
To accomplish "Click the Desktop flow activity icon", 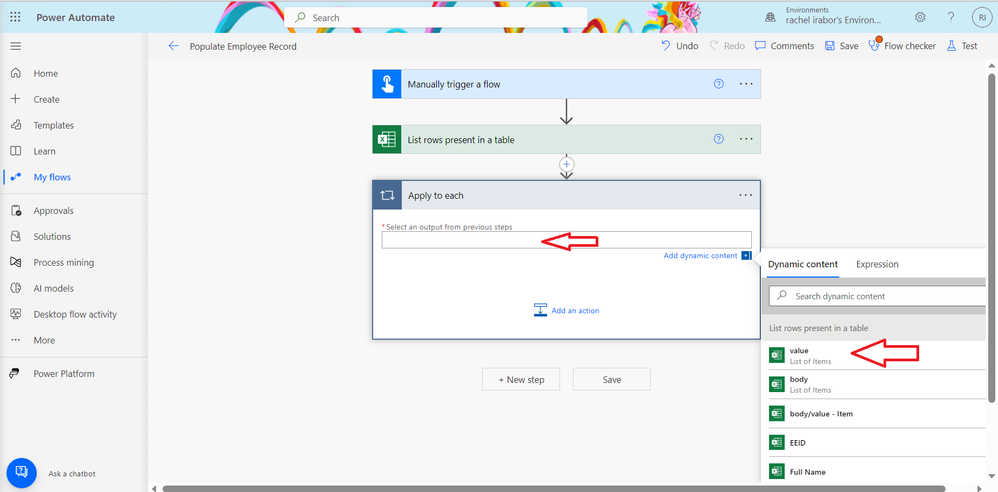I will click(x=16, y=314).
